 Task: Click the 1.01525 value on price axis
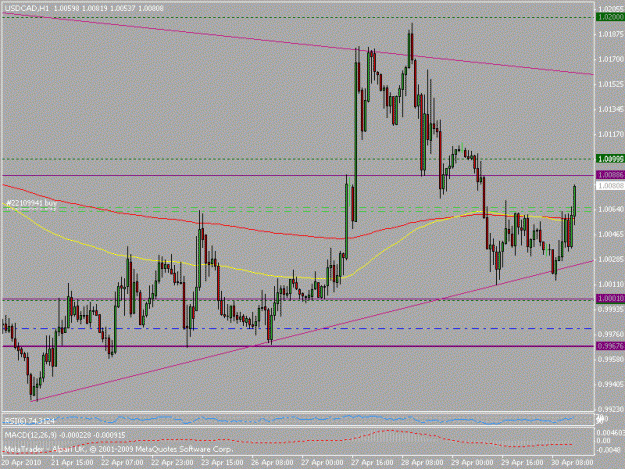tap(611, 84)
